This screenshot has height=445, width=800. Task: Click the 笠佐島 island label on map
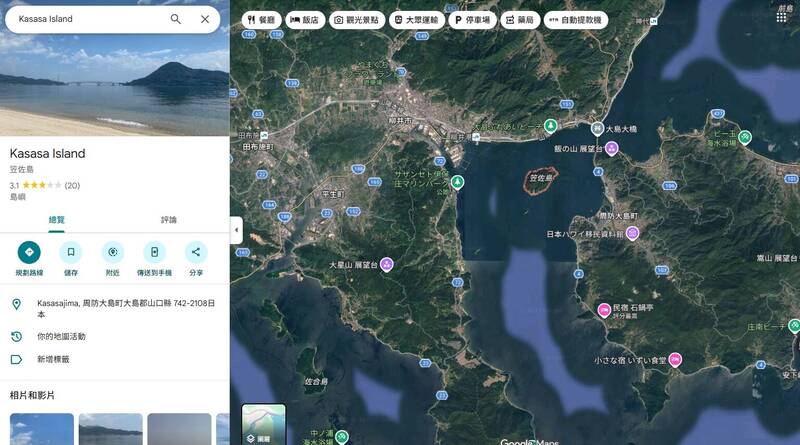point(541,178)
